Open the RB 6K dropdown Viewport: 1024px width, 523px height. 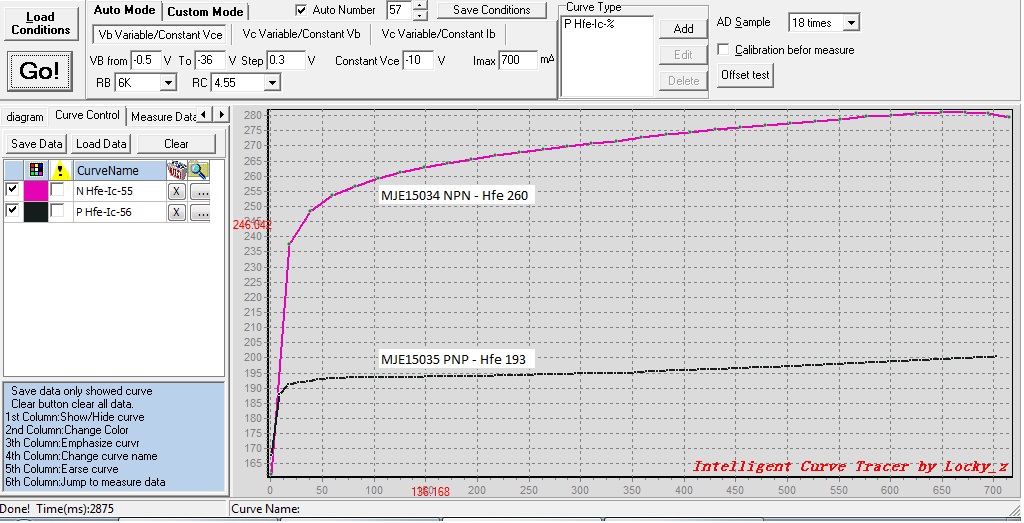coord(168,83)
